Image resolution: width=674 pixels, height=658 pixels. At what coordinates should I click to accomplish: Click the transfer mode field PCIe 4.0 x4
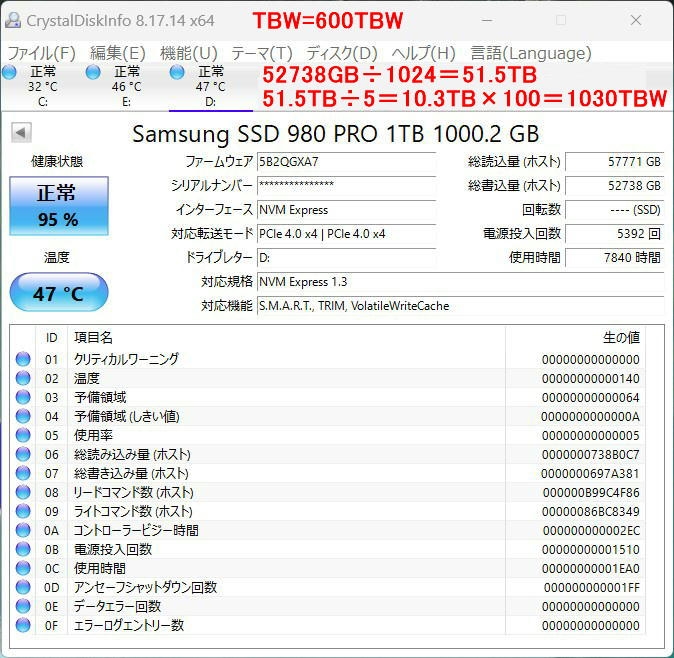[x=346, y=234]
